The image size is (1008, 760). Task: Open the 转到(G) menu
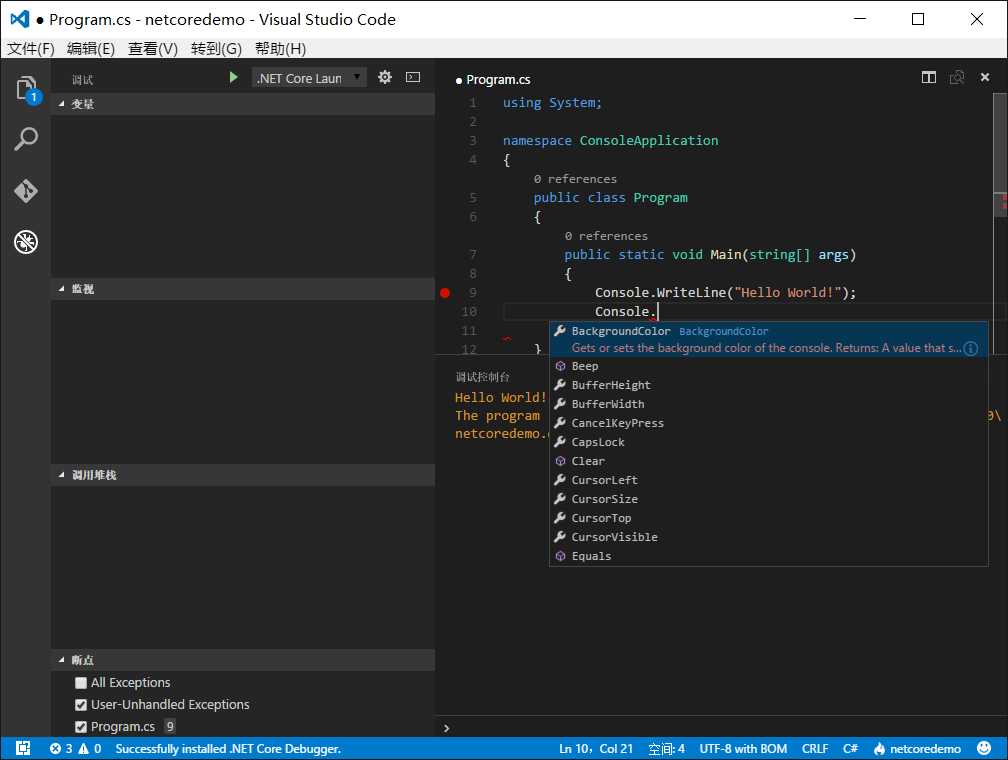(x=216, y=49)
